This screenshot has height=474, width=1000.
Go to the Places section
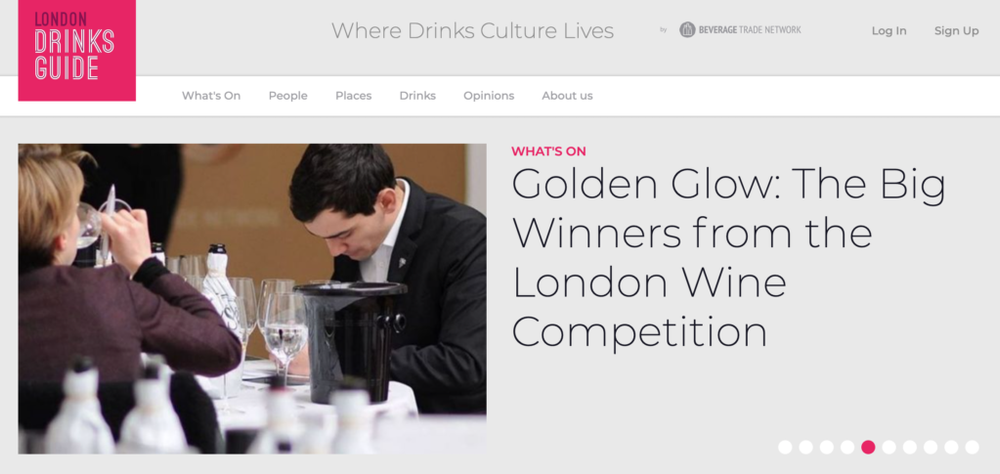pos(353,96)
